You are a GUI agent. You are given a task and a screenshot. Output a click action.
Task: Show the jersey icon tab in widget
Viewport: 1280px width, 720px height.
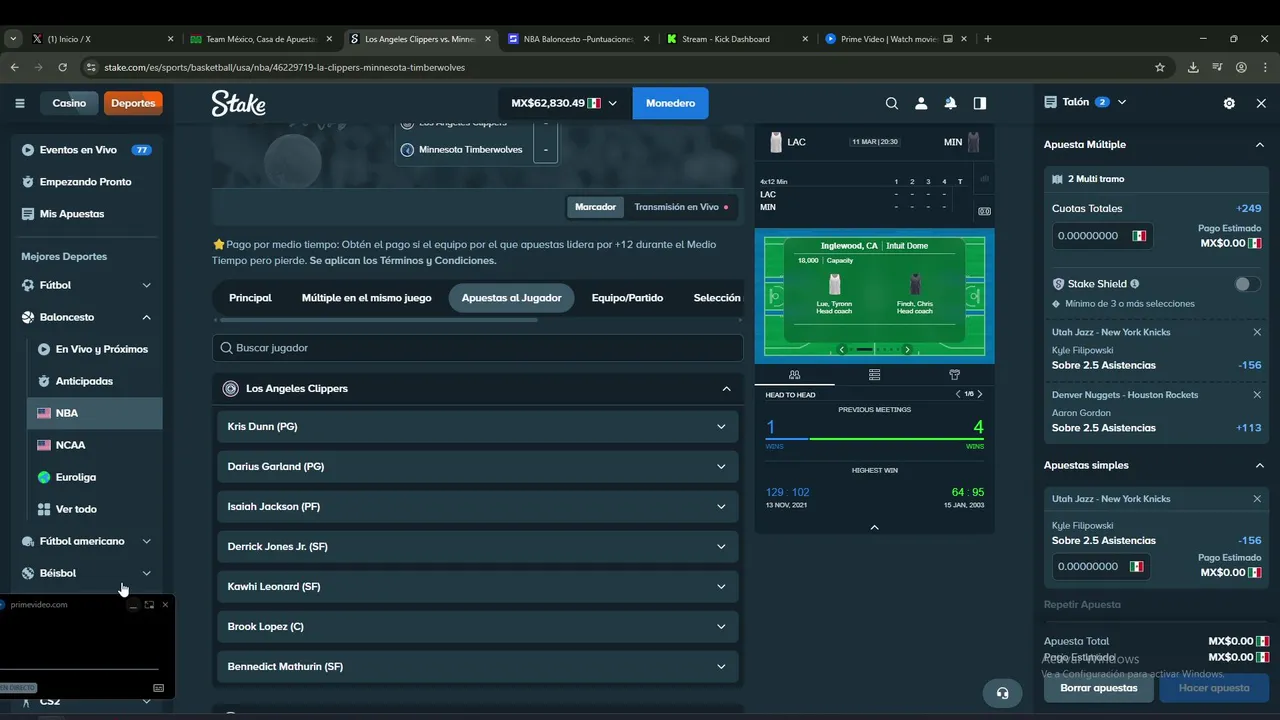point(954,375)
